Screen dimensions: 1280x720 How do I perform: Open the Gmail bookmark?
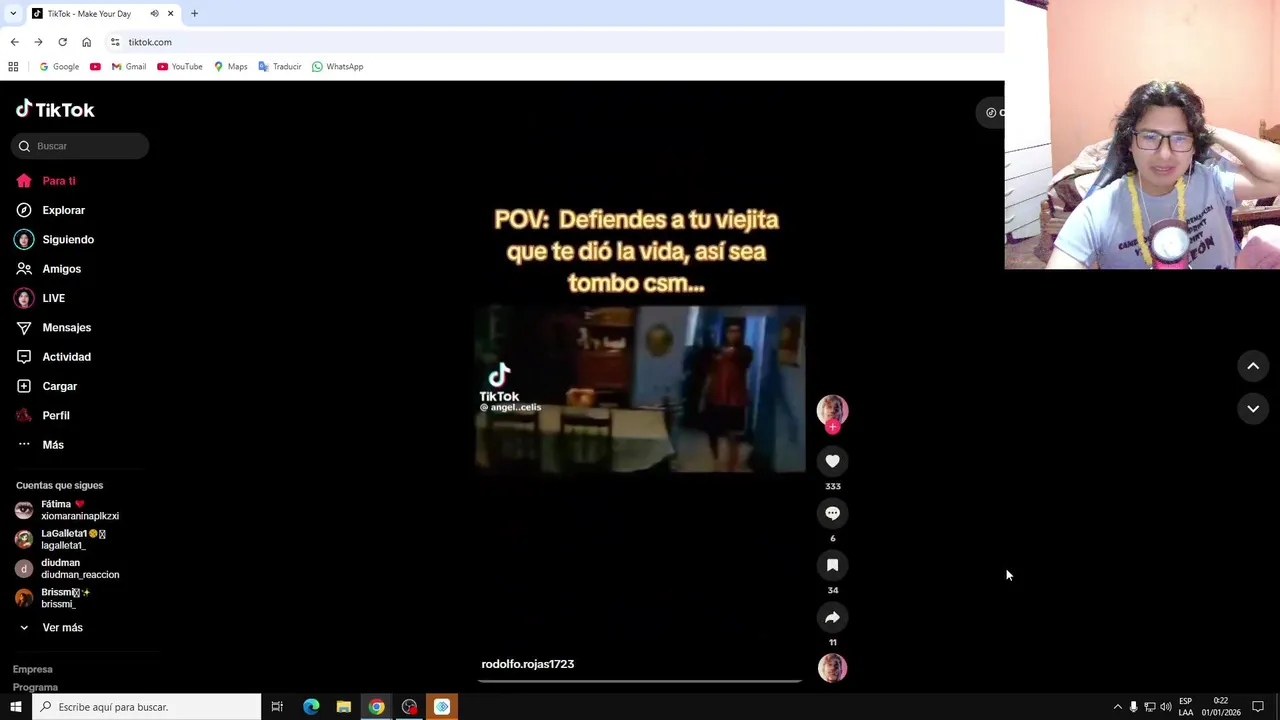click(x=129, y=67)
